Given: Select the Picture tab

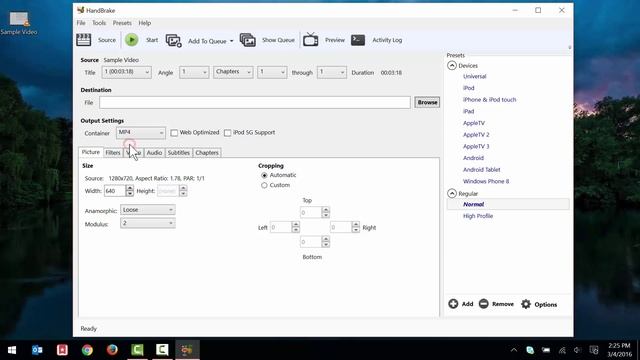Looking at the screenshot, I should click(x=91, y=152).
